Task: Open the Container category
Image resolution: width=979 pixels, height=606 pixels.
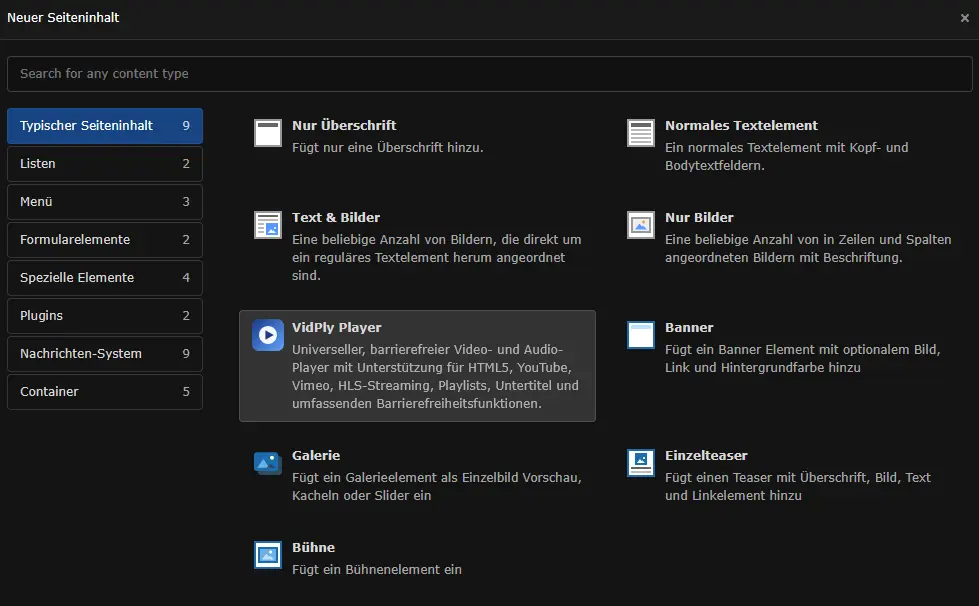Action: [104, 392]
